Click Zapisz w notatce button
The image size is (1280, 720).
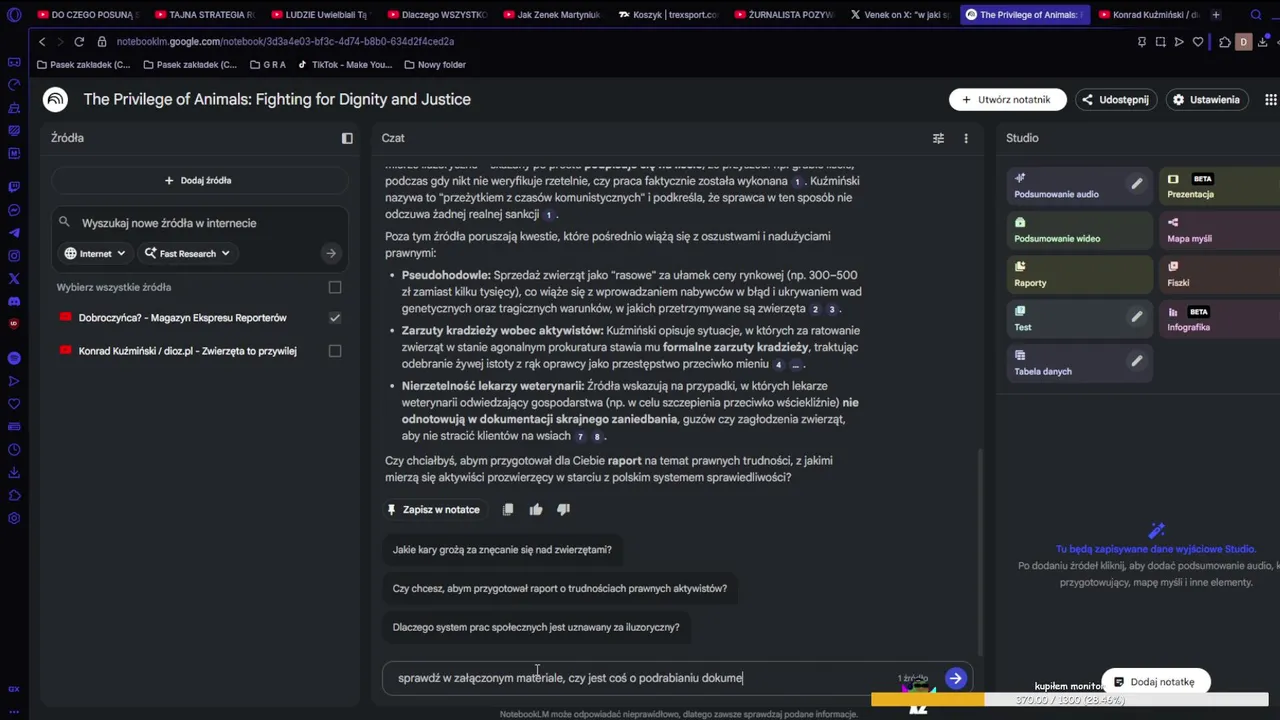434,510
